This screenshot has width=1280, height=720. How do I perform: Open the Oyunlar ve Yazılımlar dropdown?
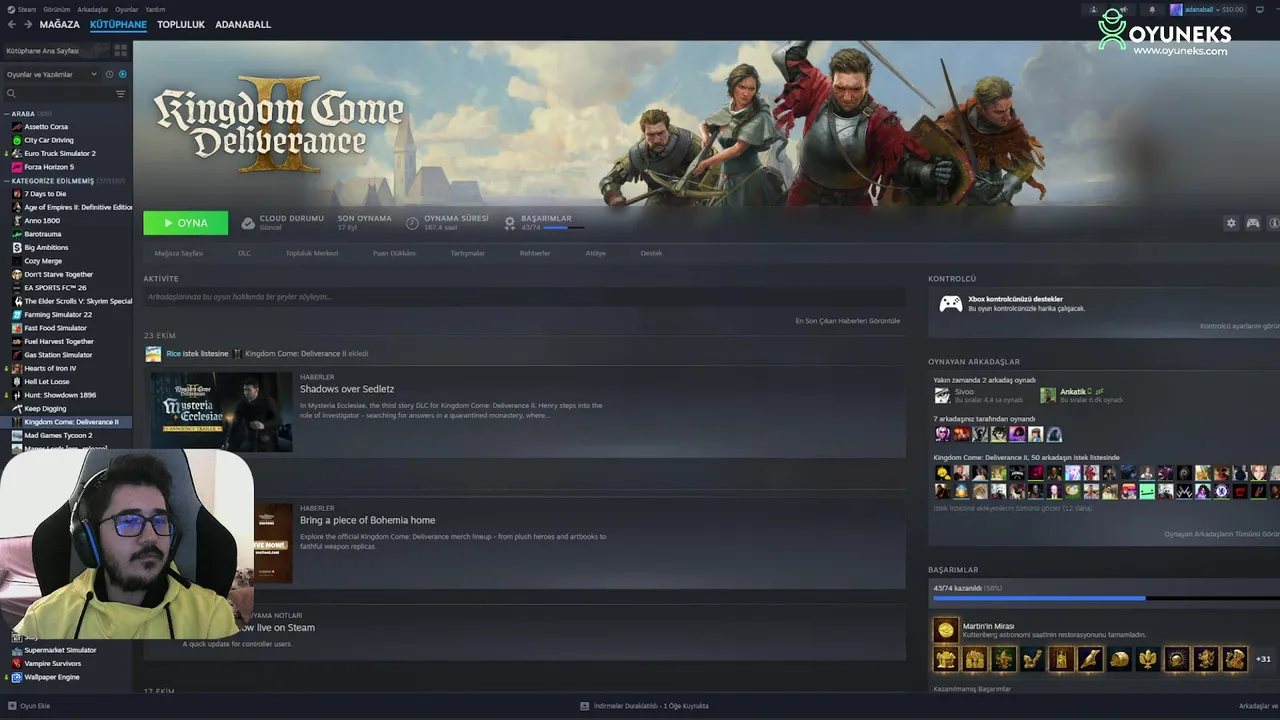52,74
